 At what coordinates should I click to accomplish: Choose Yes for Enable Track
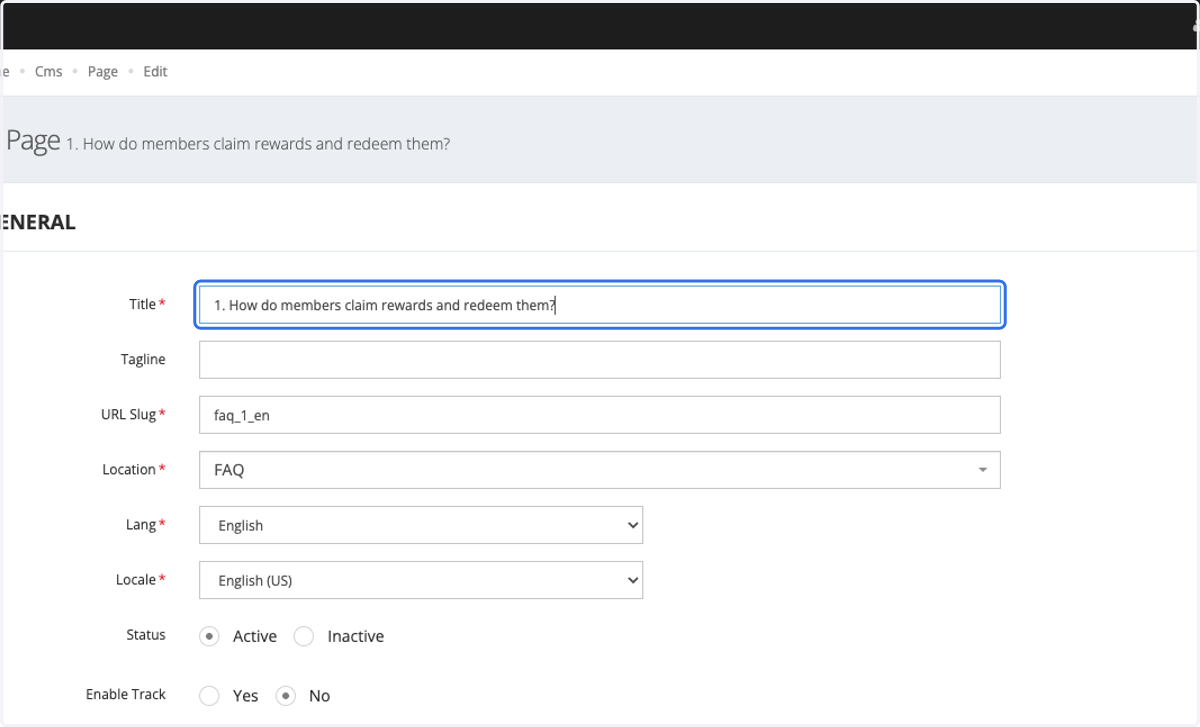pyautogui.click(x=209, y=696)
